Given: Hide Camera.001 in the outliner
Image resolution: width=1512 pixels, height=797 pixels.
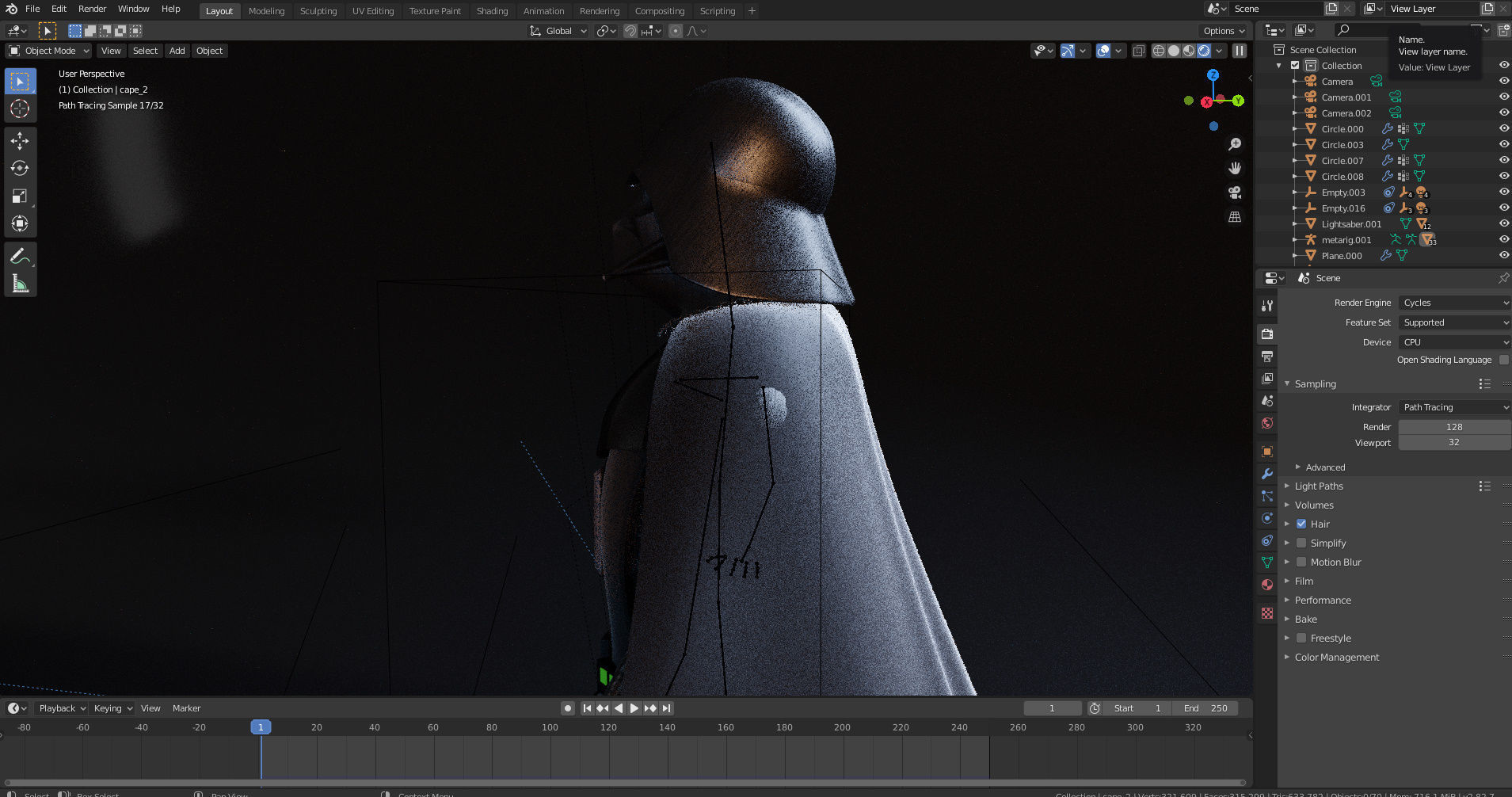Looking at the screenshot, I should [1503, 97].
